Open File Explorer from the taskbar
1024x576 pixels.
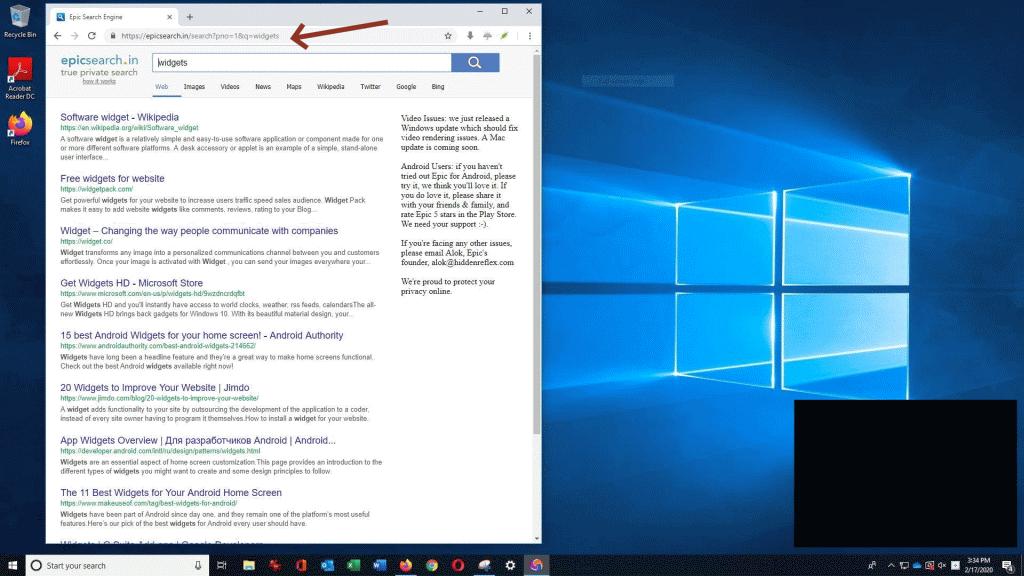pyautogui.click(x=249, y=566)
